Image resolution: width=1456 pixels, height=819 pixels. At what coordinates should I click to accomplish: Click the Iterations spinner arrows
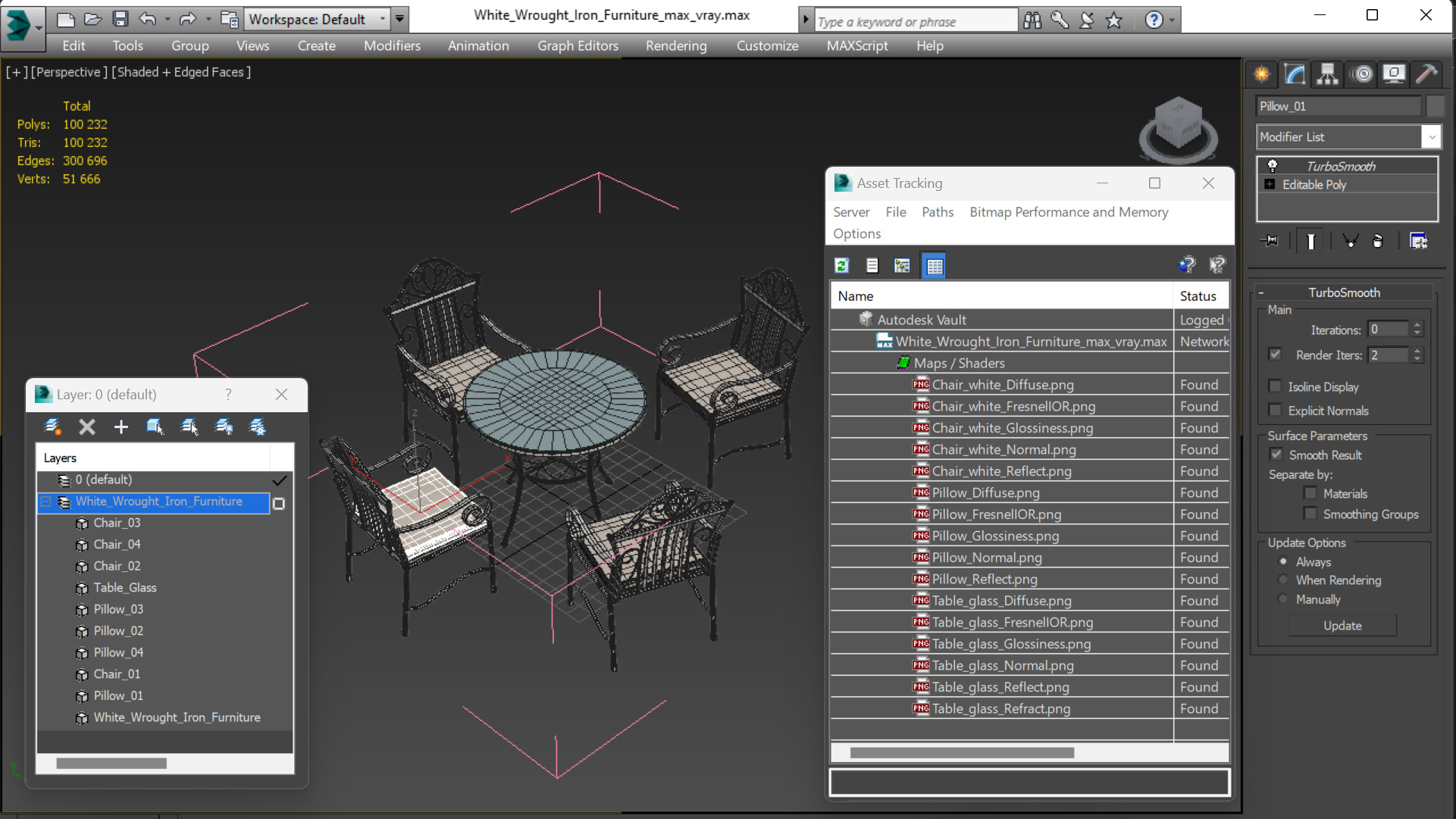point(1417,329)
